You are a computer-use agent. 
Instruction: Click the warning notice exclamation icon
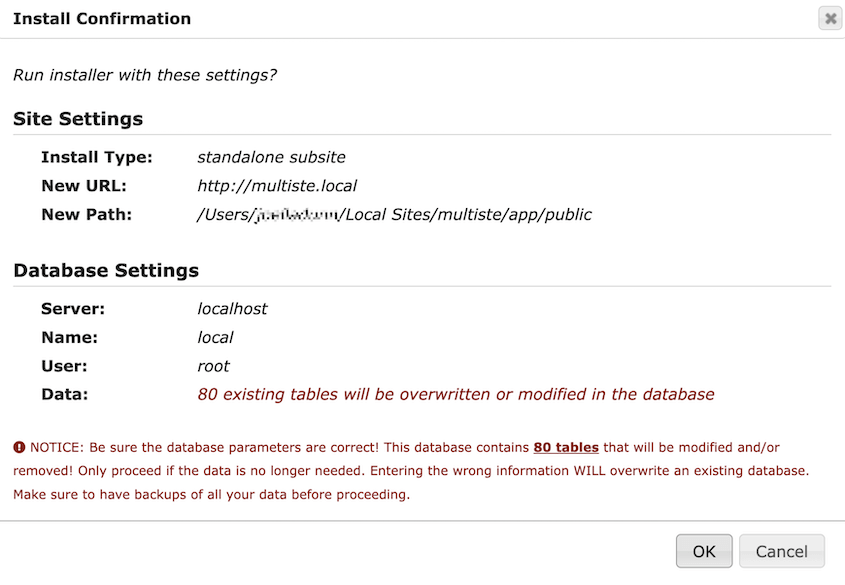pyautogui.click(x=20, y=447)
